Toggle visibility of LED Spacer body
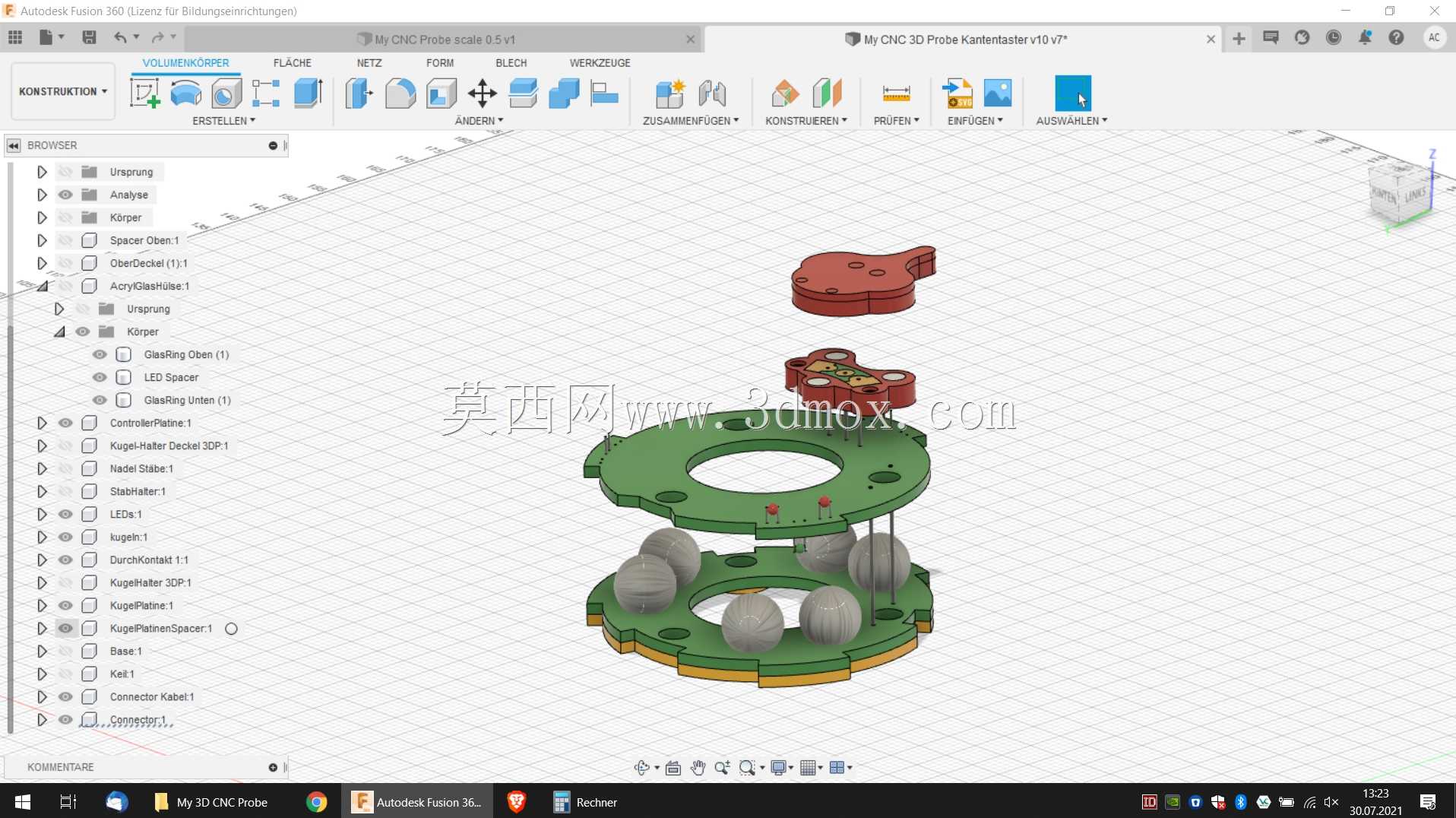 [100, 377]
